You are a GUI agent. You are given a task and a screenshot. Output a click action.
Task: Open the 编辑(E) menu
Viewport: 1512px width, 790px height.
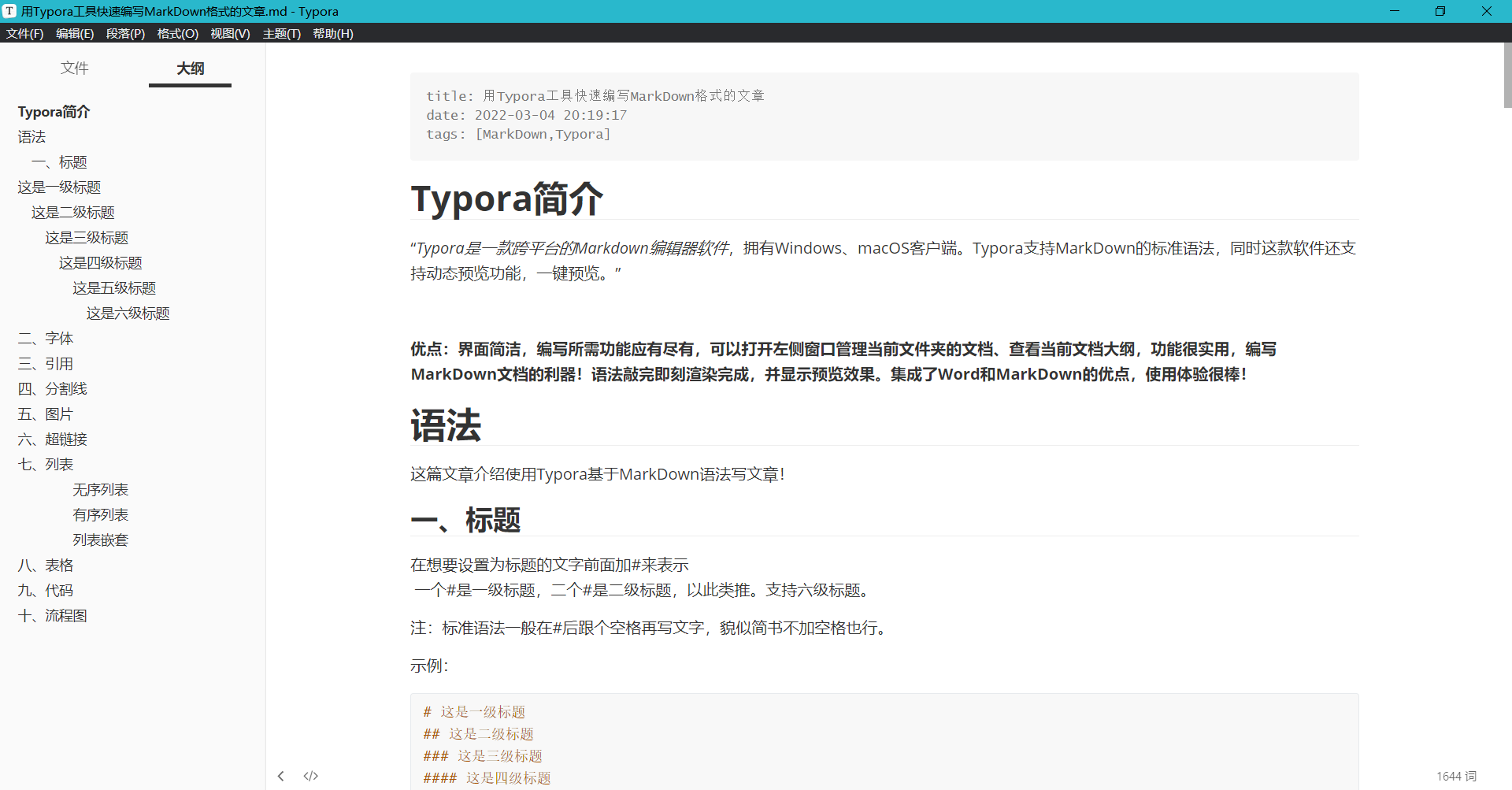[x=75, y=33]
